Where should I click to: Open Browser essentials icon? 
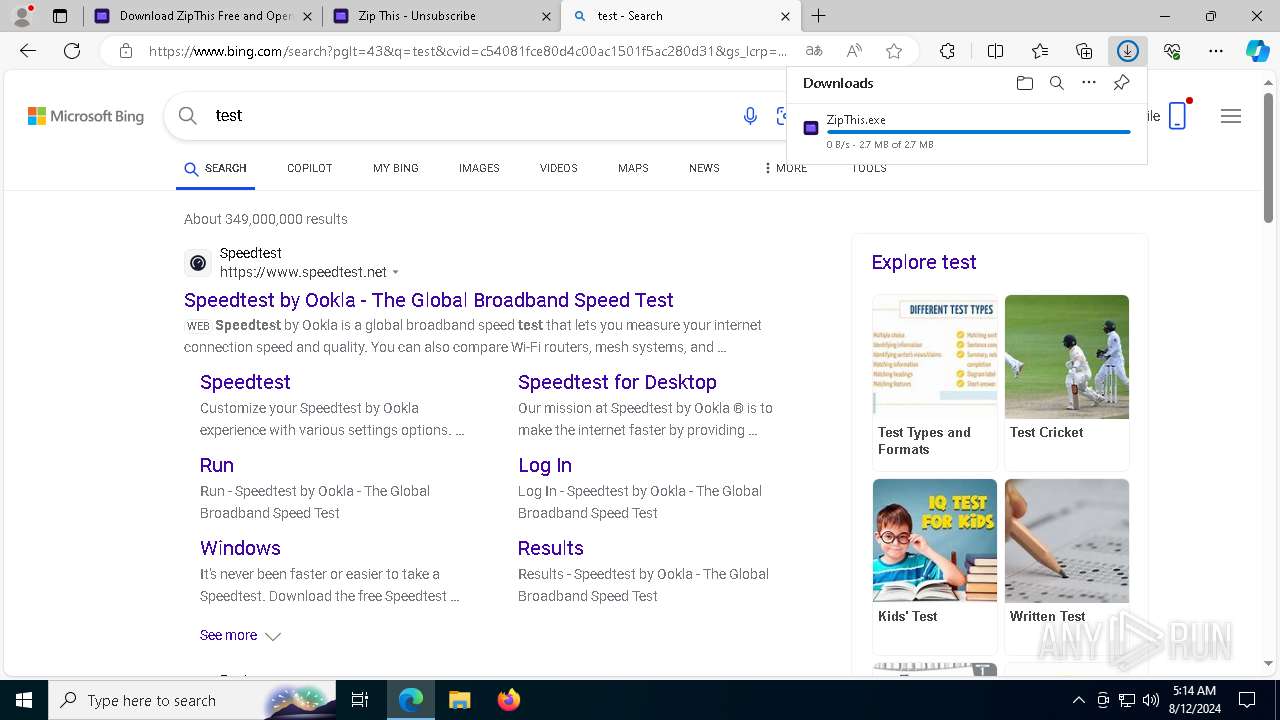[x=1172, y=51]
